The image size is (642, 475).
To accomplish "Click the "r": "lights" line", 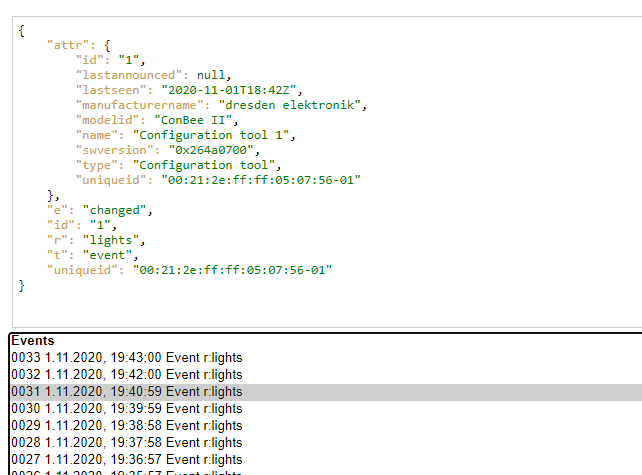I will (x=96, y=240).
